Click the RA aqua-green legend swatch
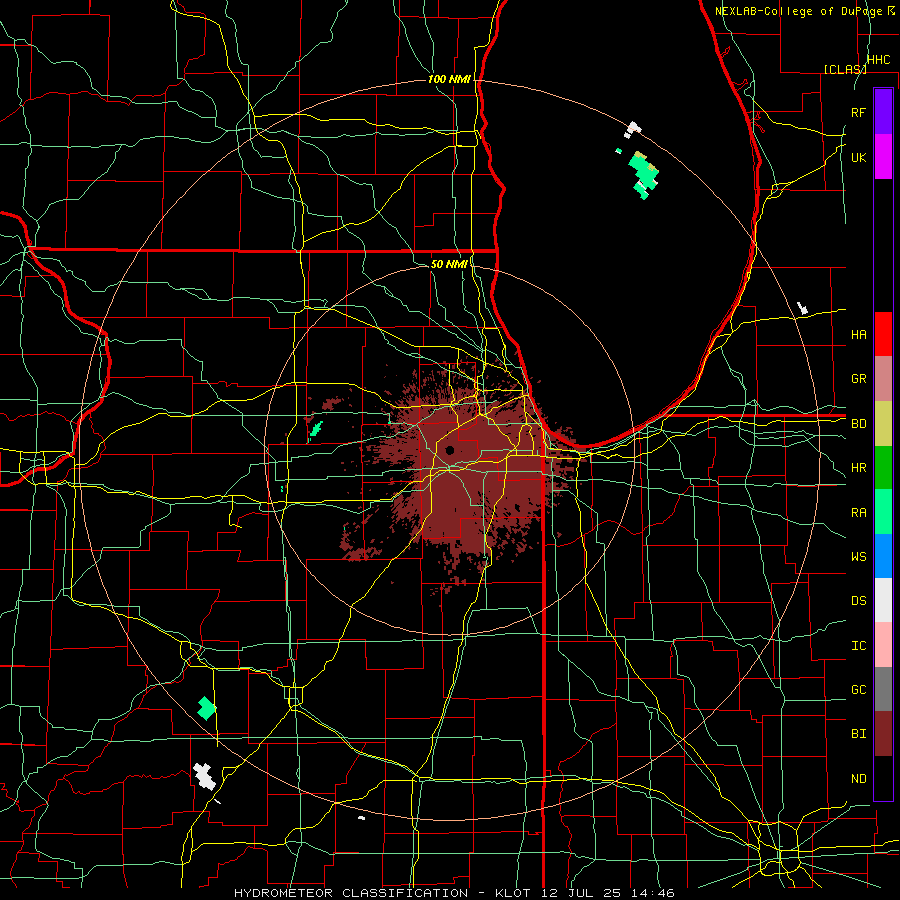 coord(883,512)
